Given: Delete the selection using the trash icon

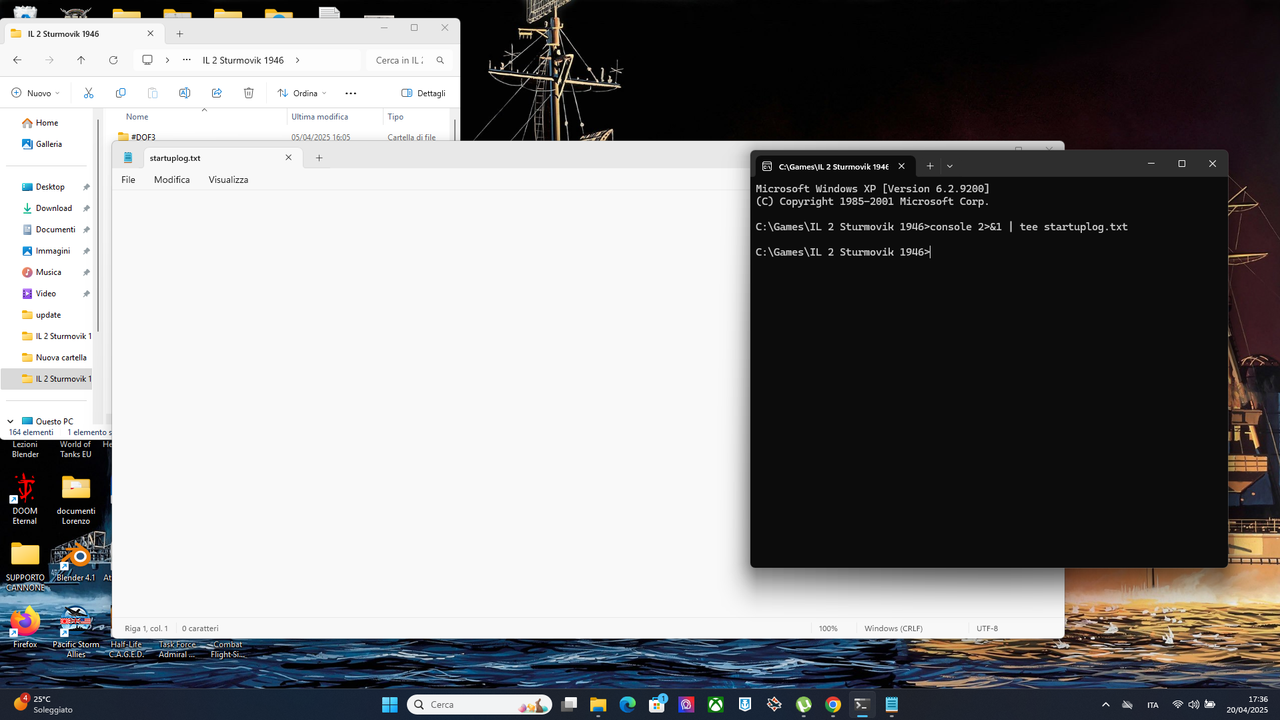Looking at the screenshot, I should (248, 92).
